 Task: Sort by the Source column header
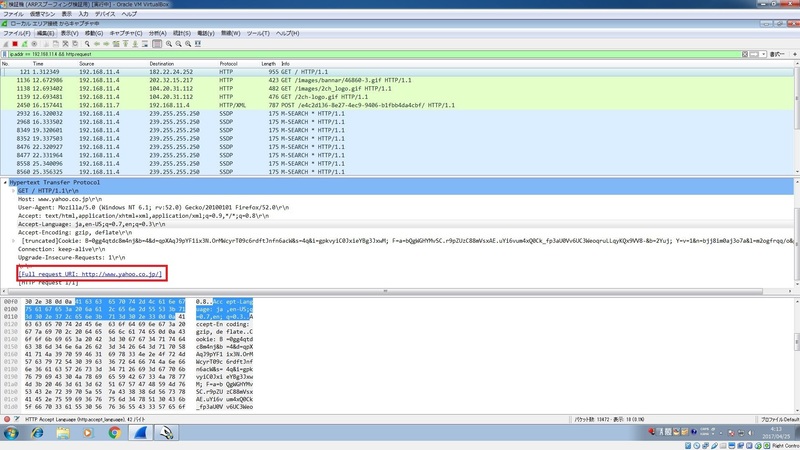[87, 64]
